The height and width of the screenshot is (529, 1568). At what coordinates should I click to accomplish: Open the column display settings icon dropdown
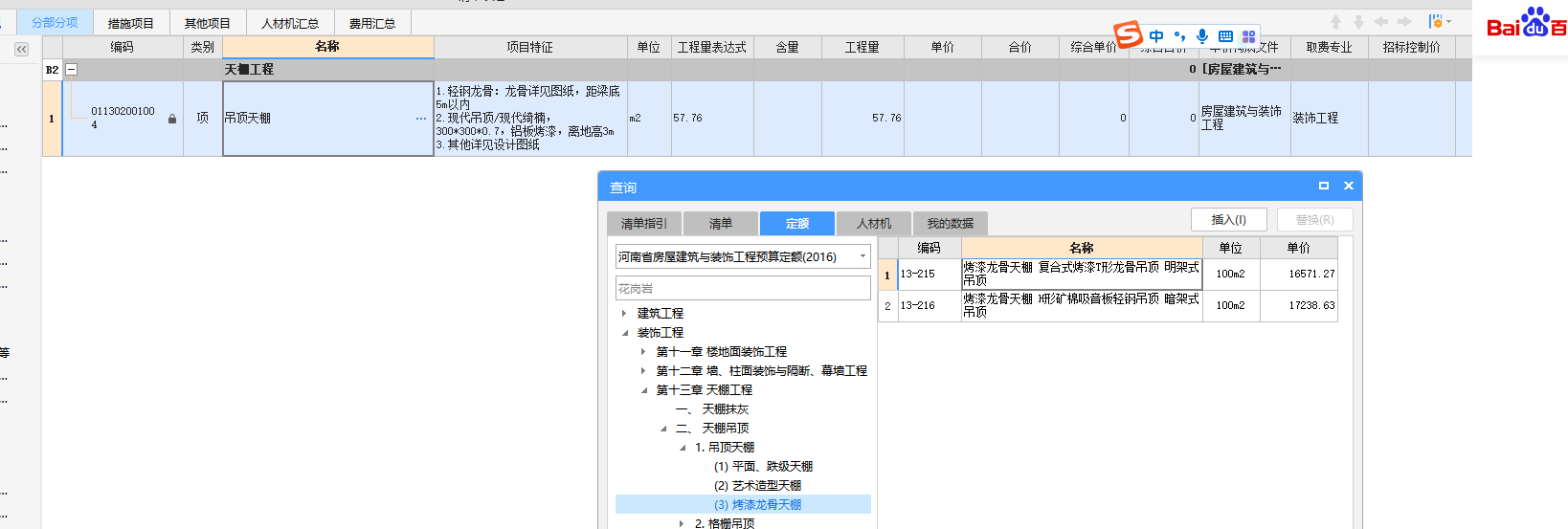1440,22
